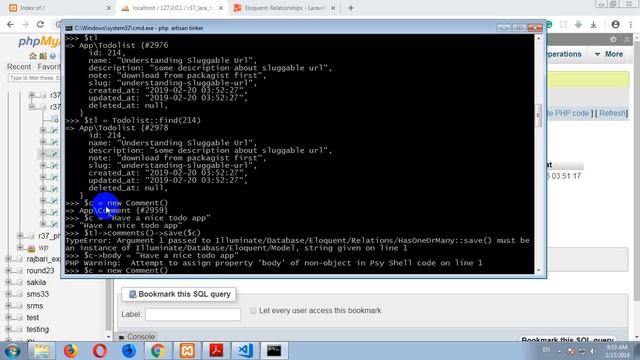Screen dimensions: 640x360
Task: Click the collapse panel icon next to gear
Action: click(627, 40)
